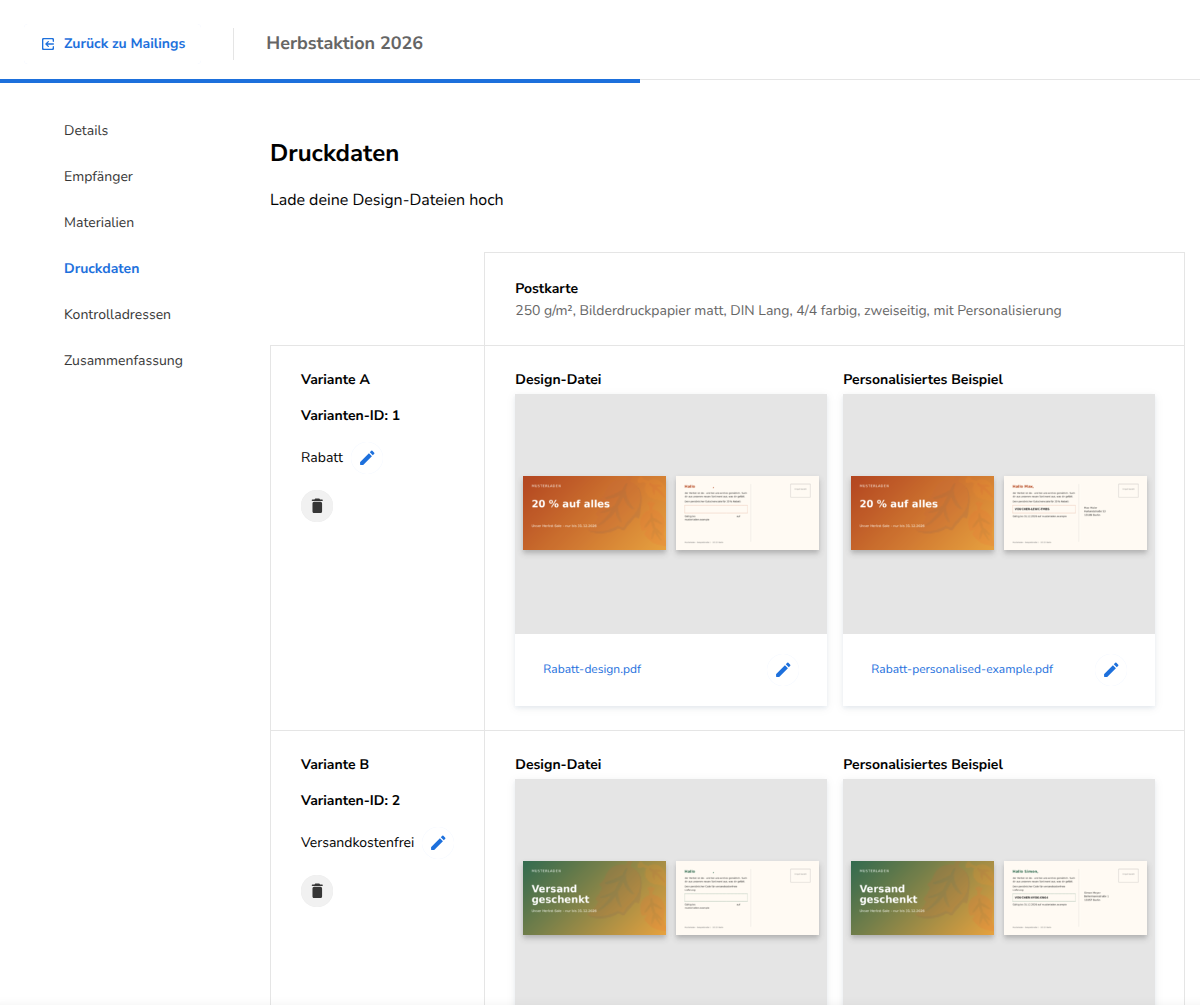1200x1005 pixels.
Task: Click the Rabatt variant name text
Action: tap(322, 457)
